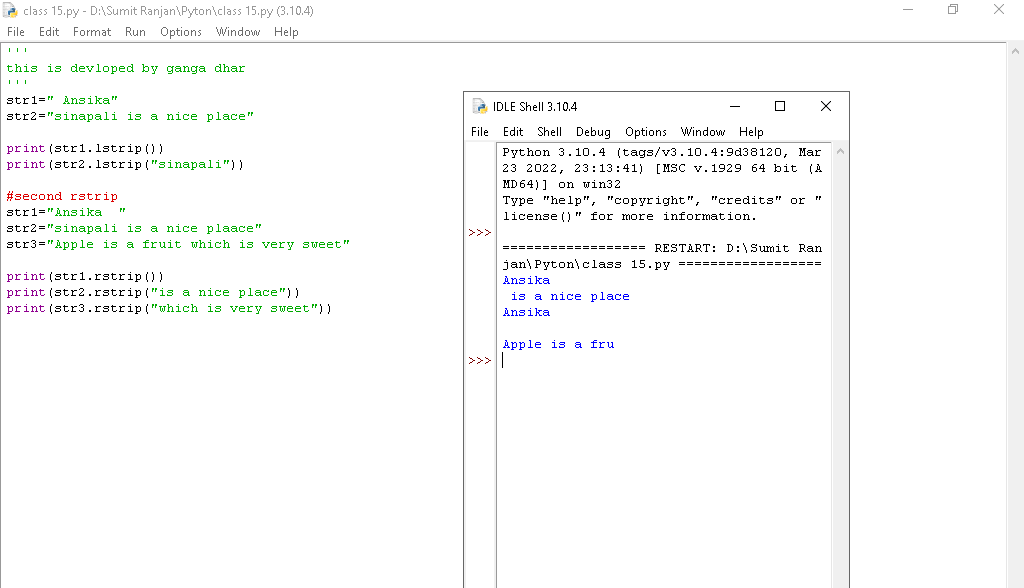The image size is (1024, 588).
Task: Open the Shell menu in IDLE Shell
Action: [549, 132]
